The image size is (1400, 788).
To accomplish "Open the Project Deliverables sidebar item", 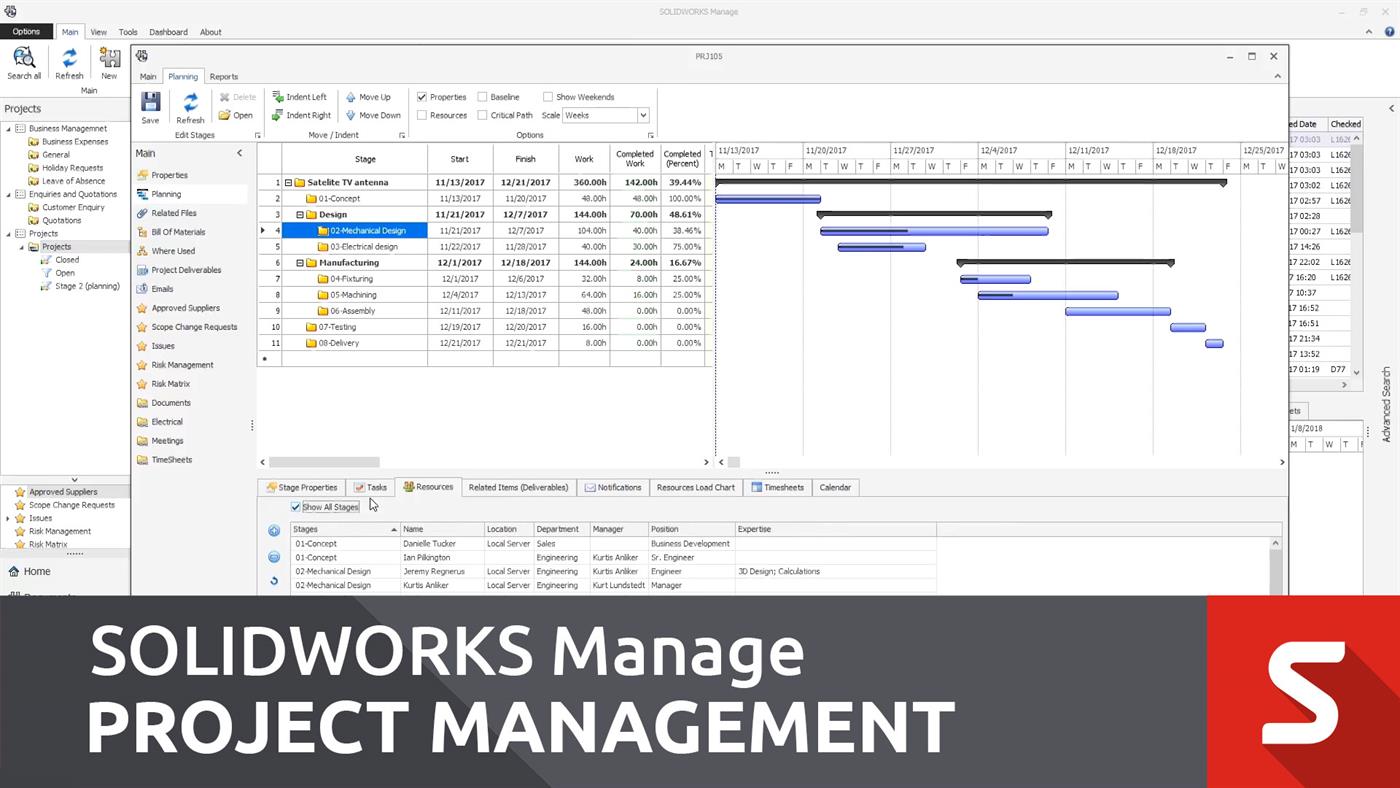I will pyautogui.click(x=186, y=269).
